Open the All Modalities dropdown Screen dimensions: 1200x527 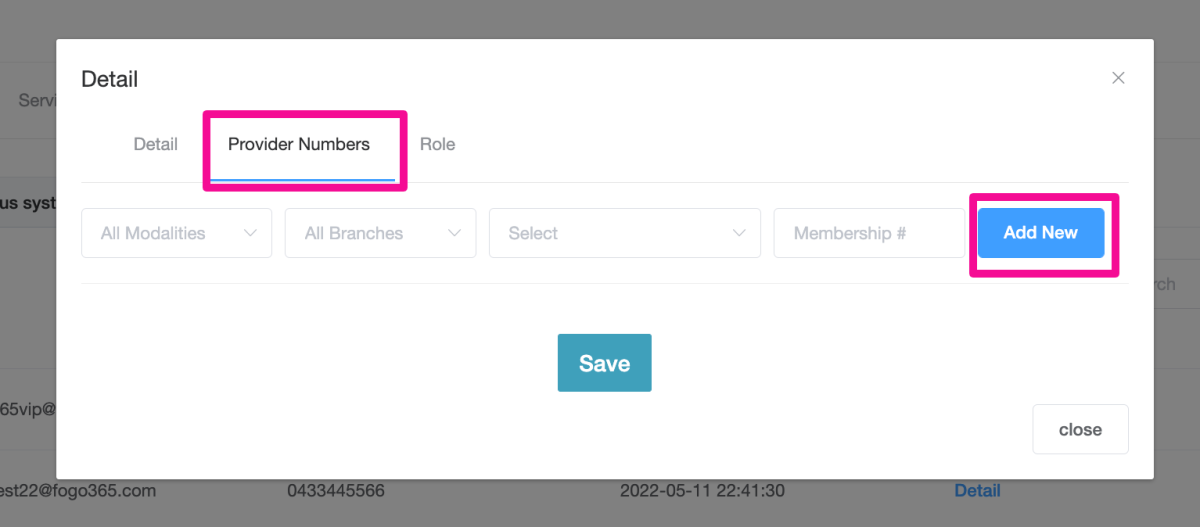pos(176,233)
